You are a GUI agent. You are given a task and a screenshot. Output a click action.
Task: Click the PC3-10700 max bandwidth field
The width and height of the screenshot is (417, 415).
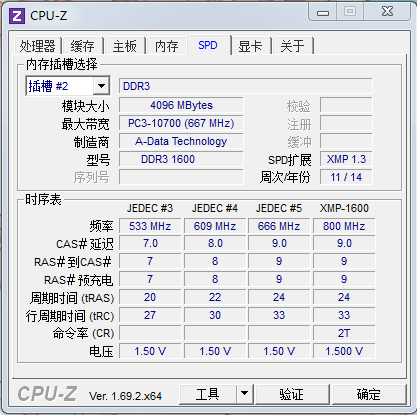coord(181,123)
